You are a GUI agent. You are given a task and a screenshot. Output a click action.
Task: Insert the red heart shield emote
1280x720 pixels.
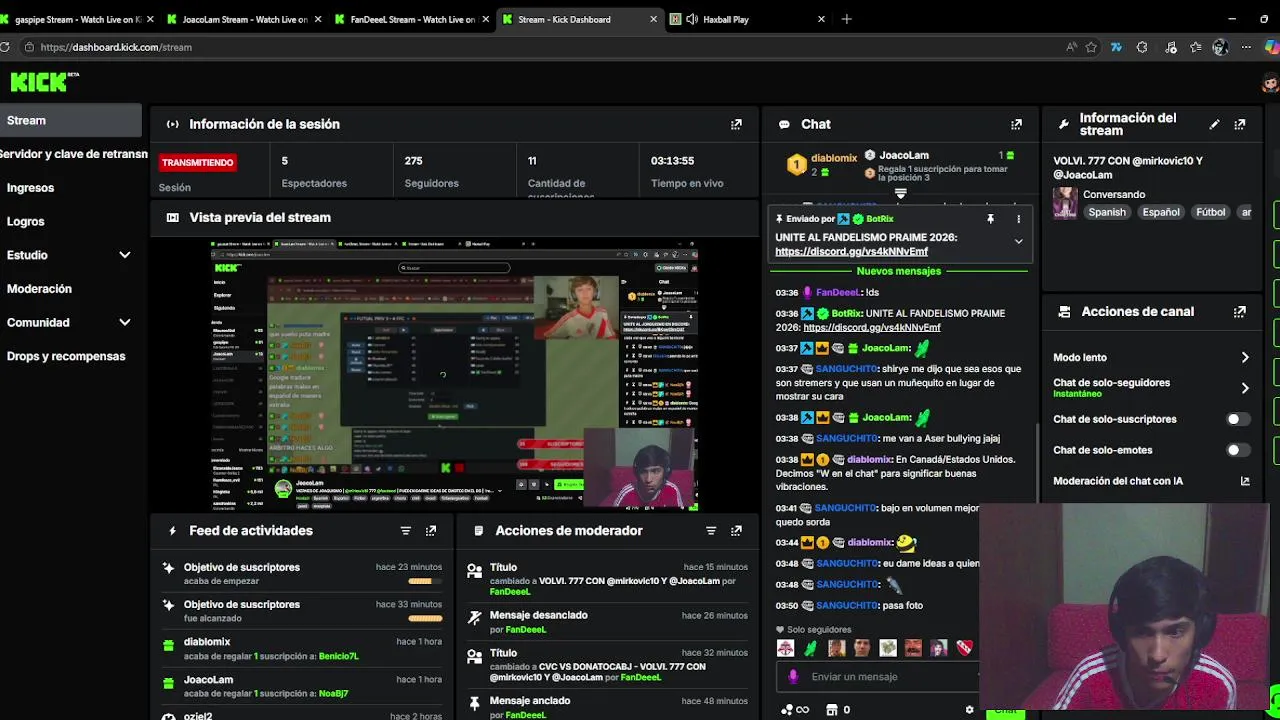[x=964, y=648]
